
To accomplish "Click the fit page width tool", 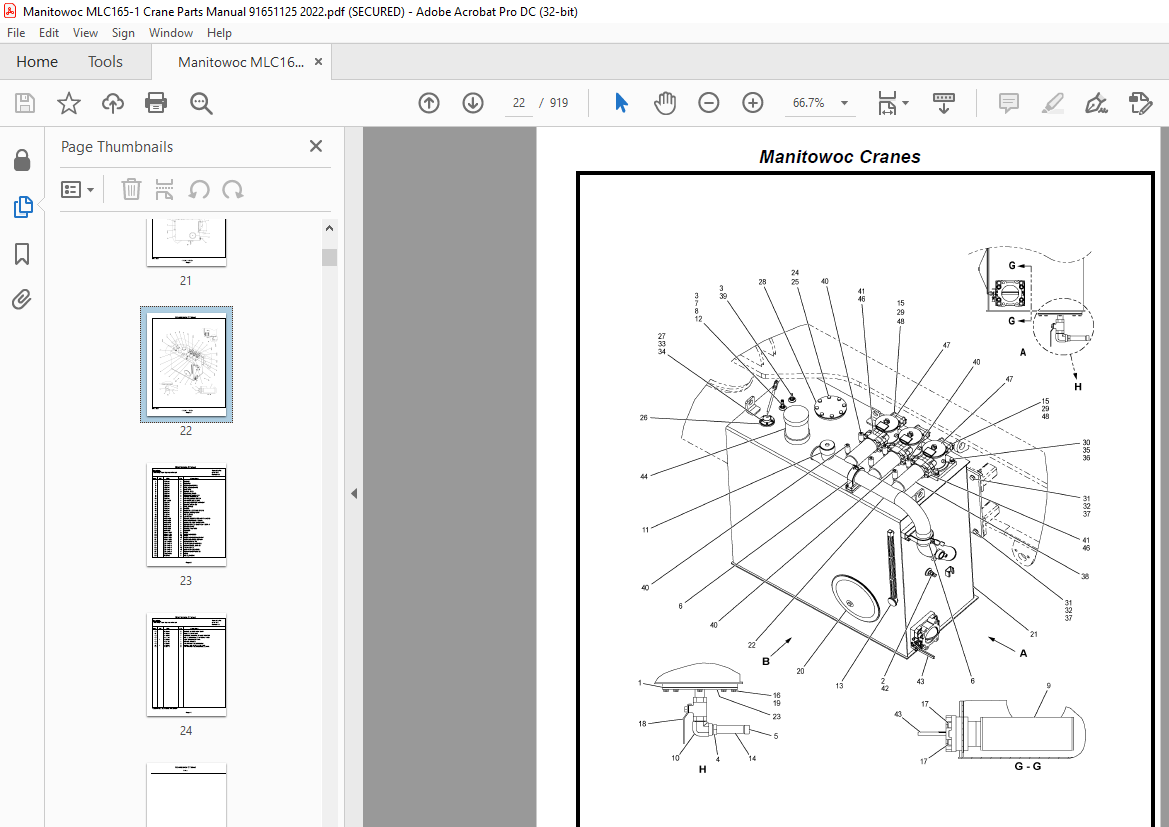I will (887, 103).
